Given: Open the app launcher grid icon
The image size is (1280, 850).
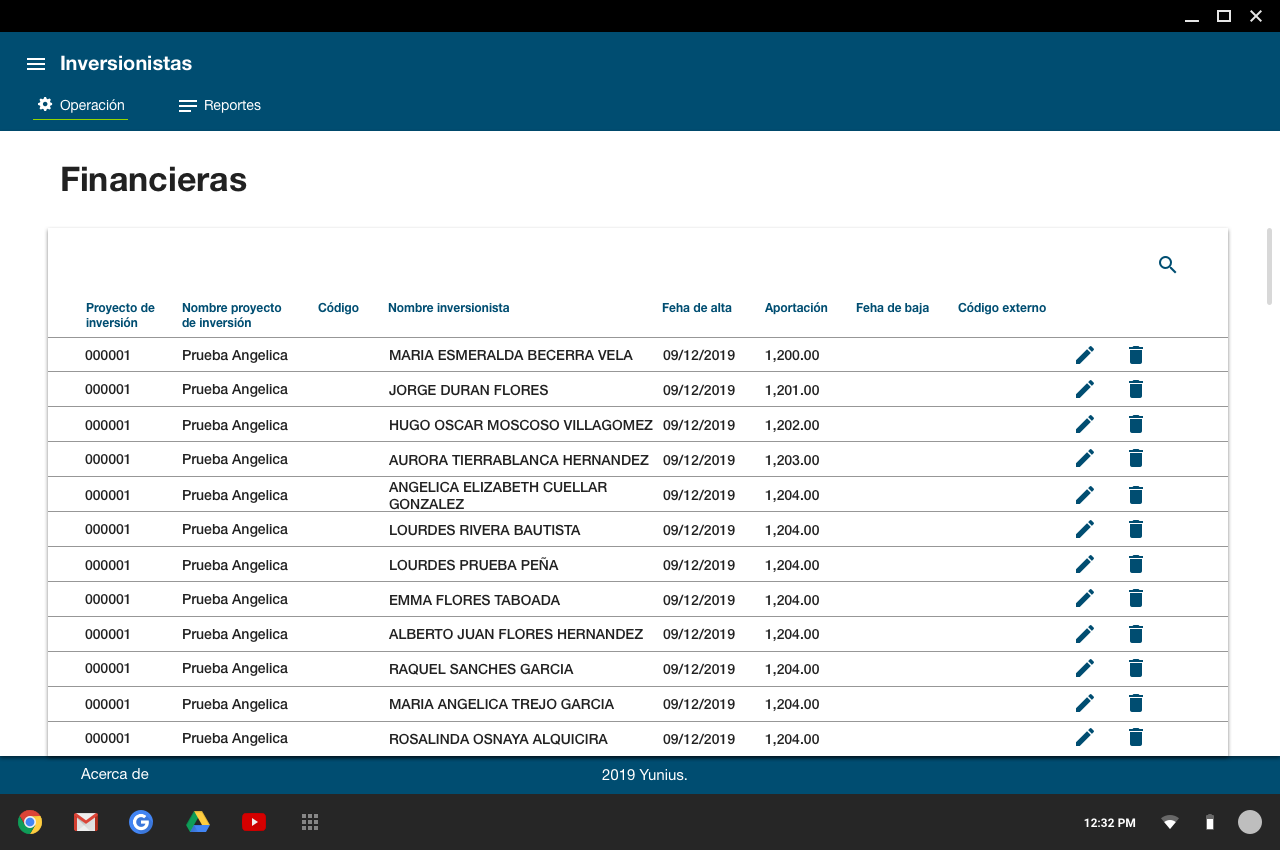Looking at the screenshot, I should [x=310, y=822].
